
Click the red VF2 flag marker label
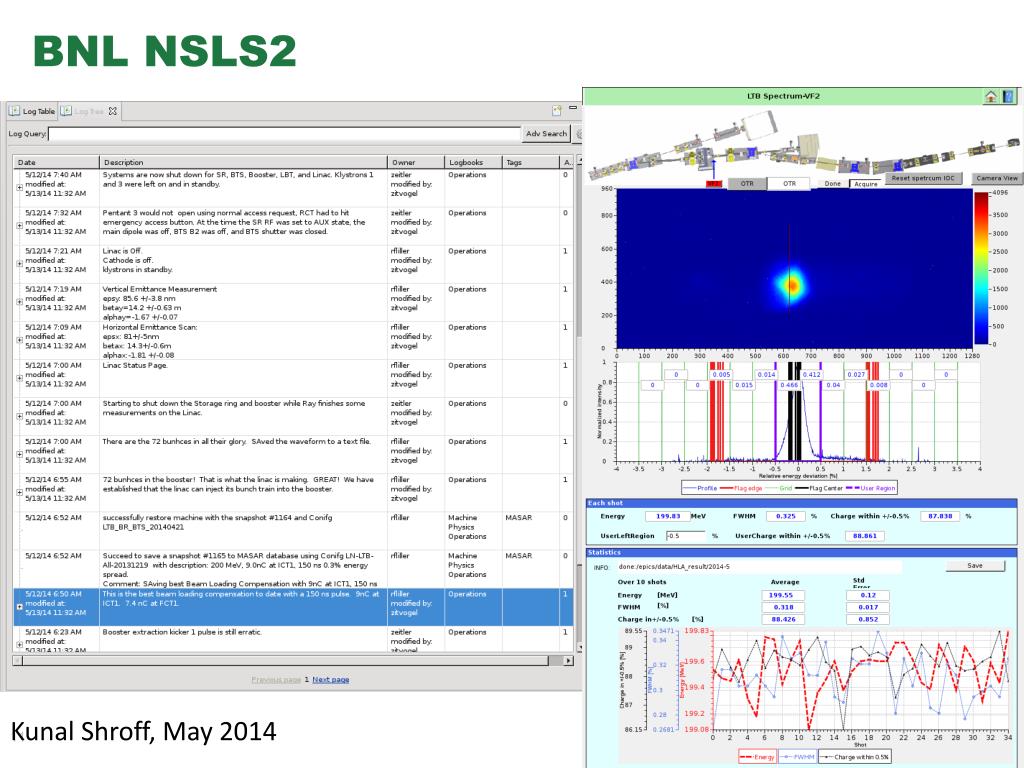click(714, 184)
